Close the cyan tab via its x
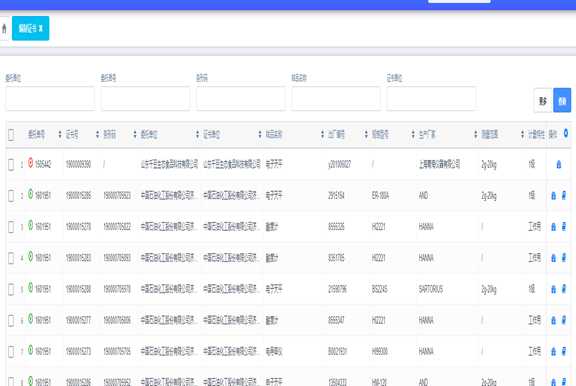 (41, 28)
